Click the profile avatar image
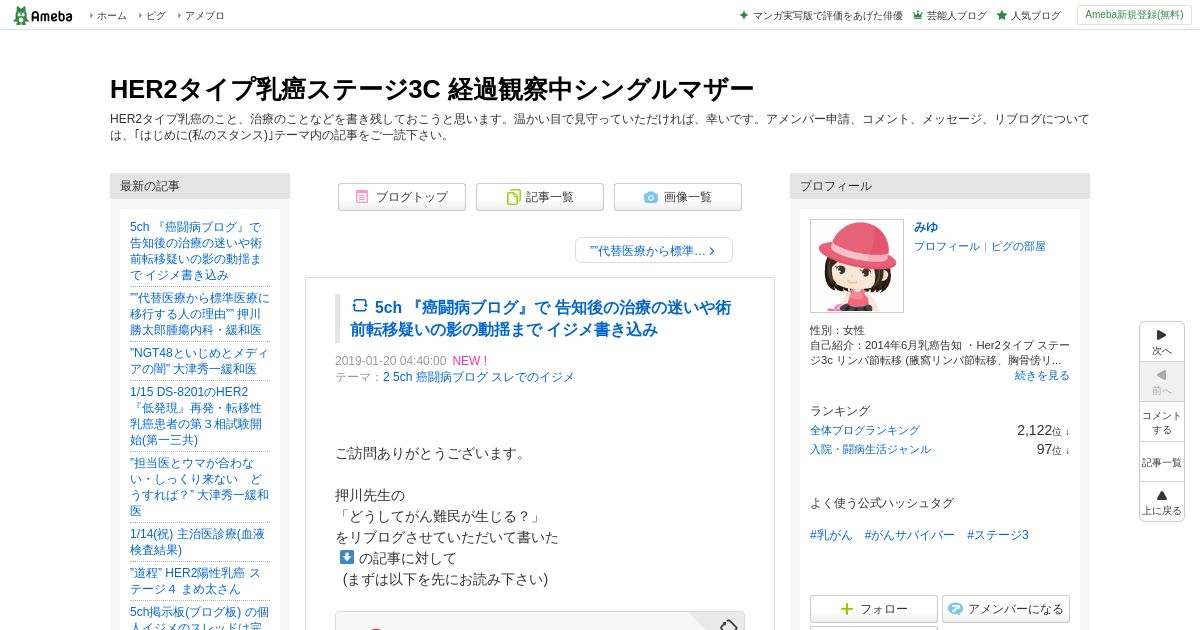Screen dimensions: 1200x630 coord(857,266)
